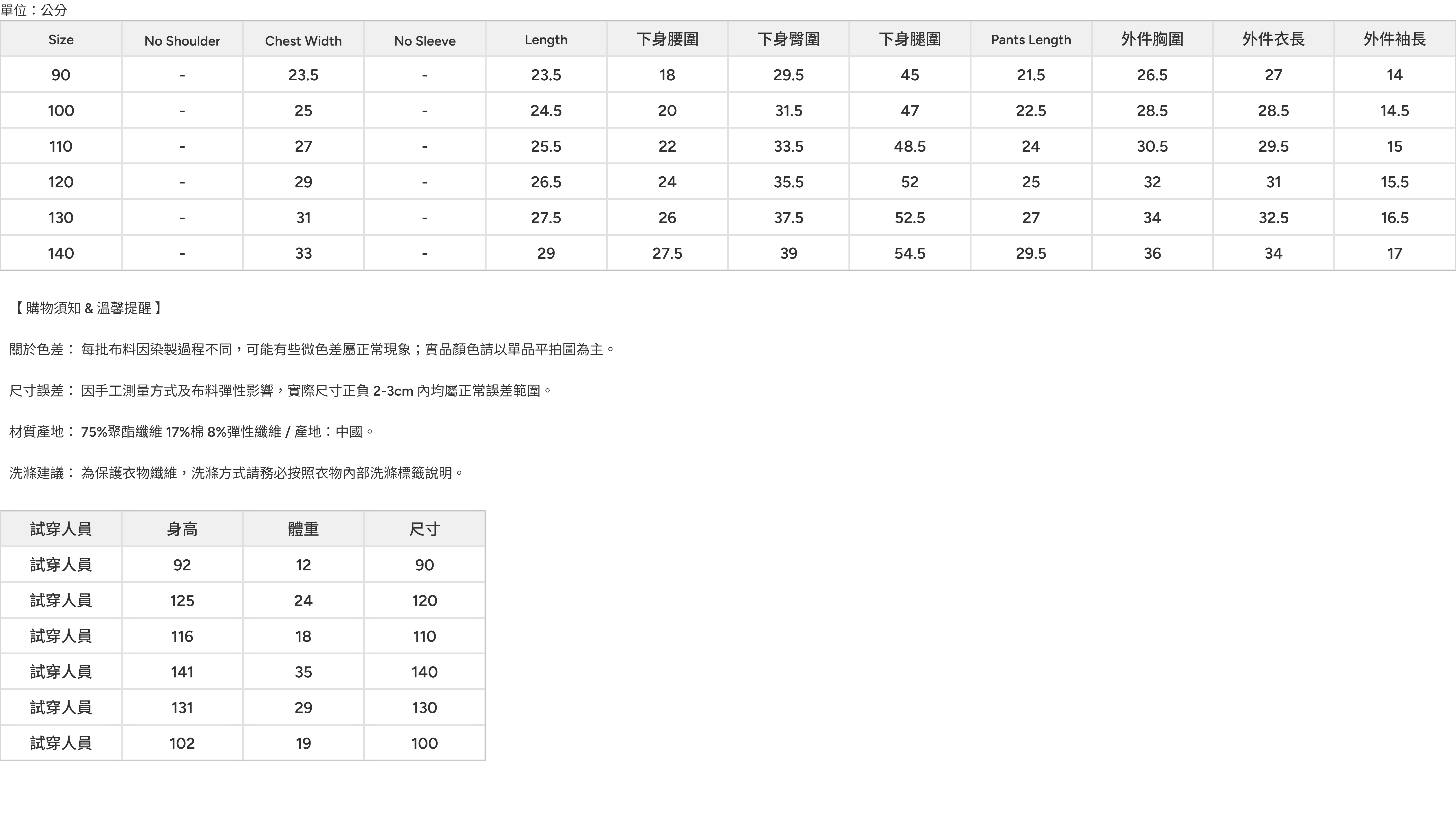
Task: Click size 90 row label
Action: [61, 74]
